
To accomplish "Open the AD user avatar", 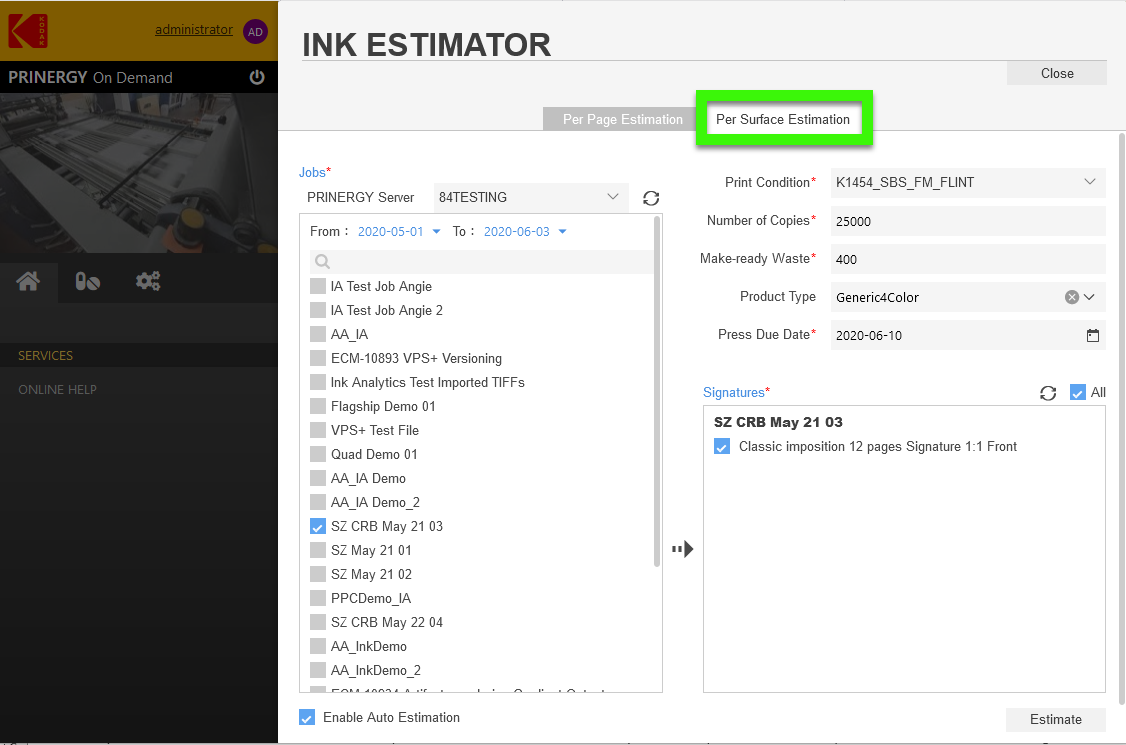I will tap(255, 32).
